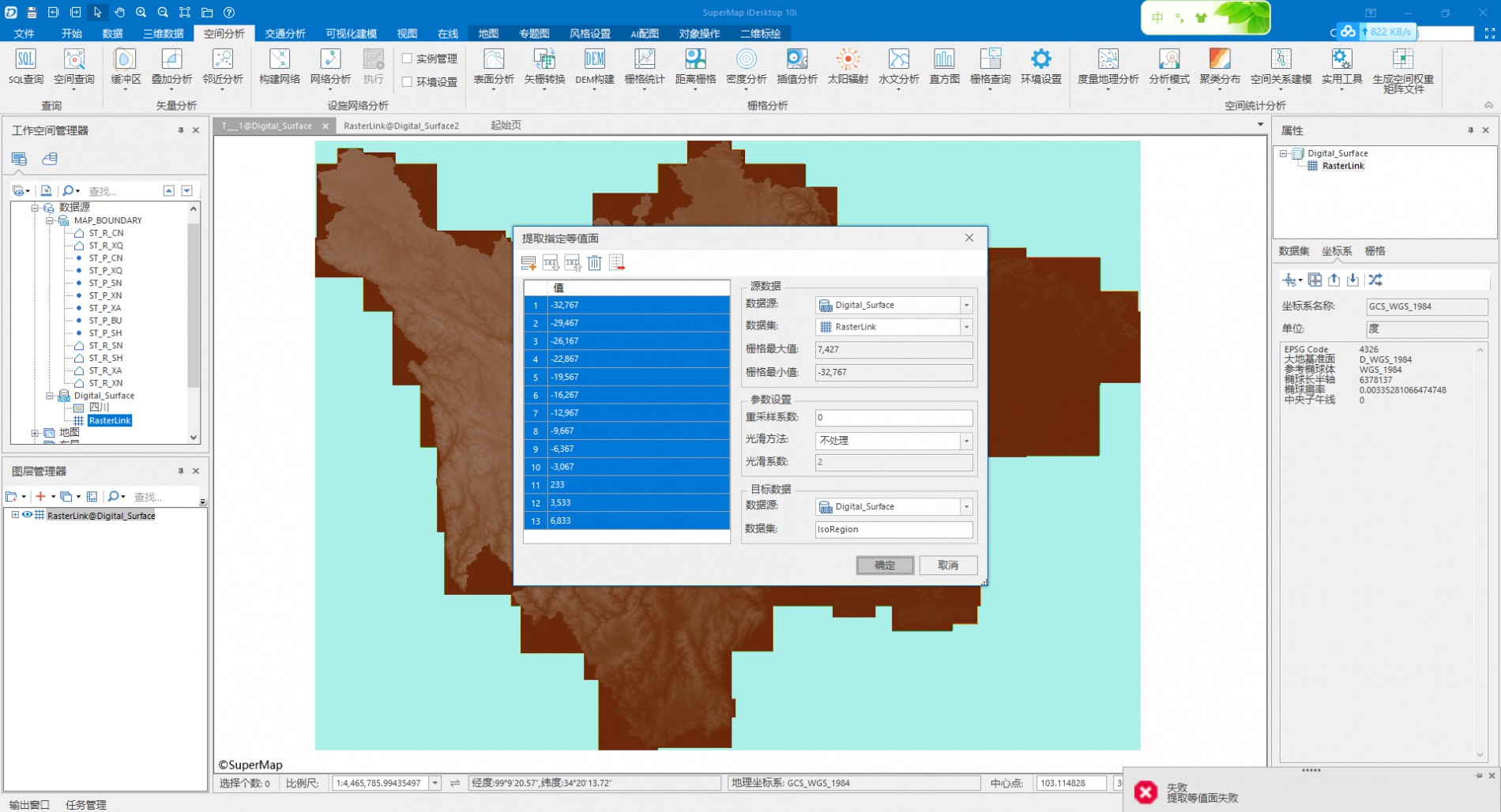Open the 输出窗口 panel
1501x812 pixels.
(29, 804)
